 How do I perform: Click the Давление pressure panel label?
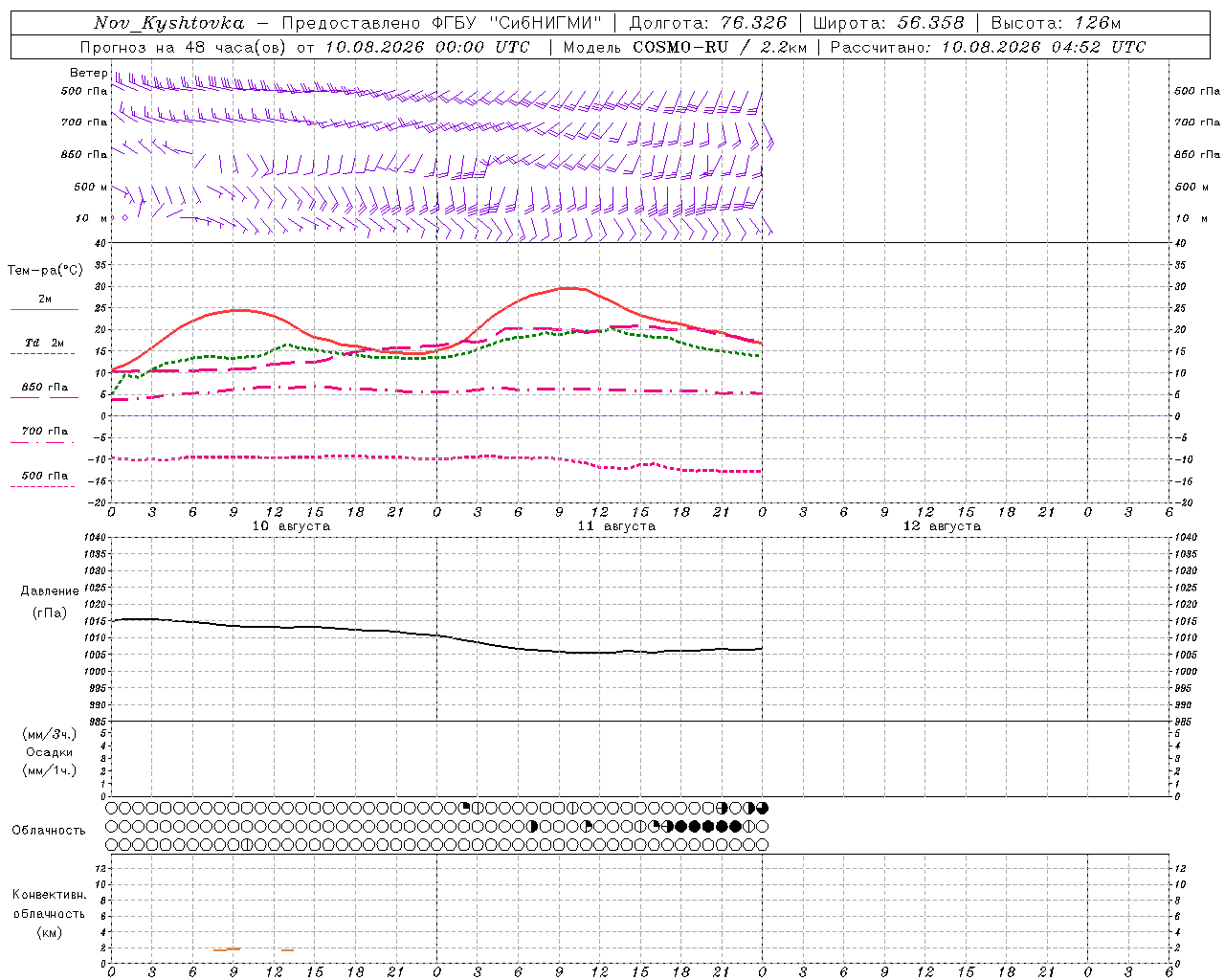[x=50, y=591]
